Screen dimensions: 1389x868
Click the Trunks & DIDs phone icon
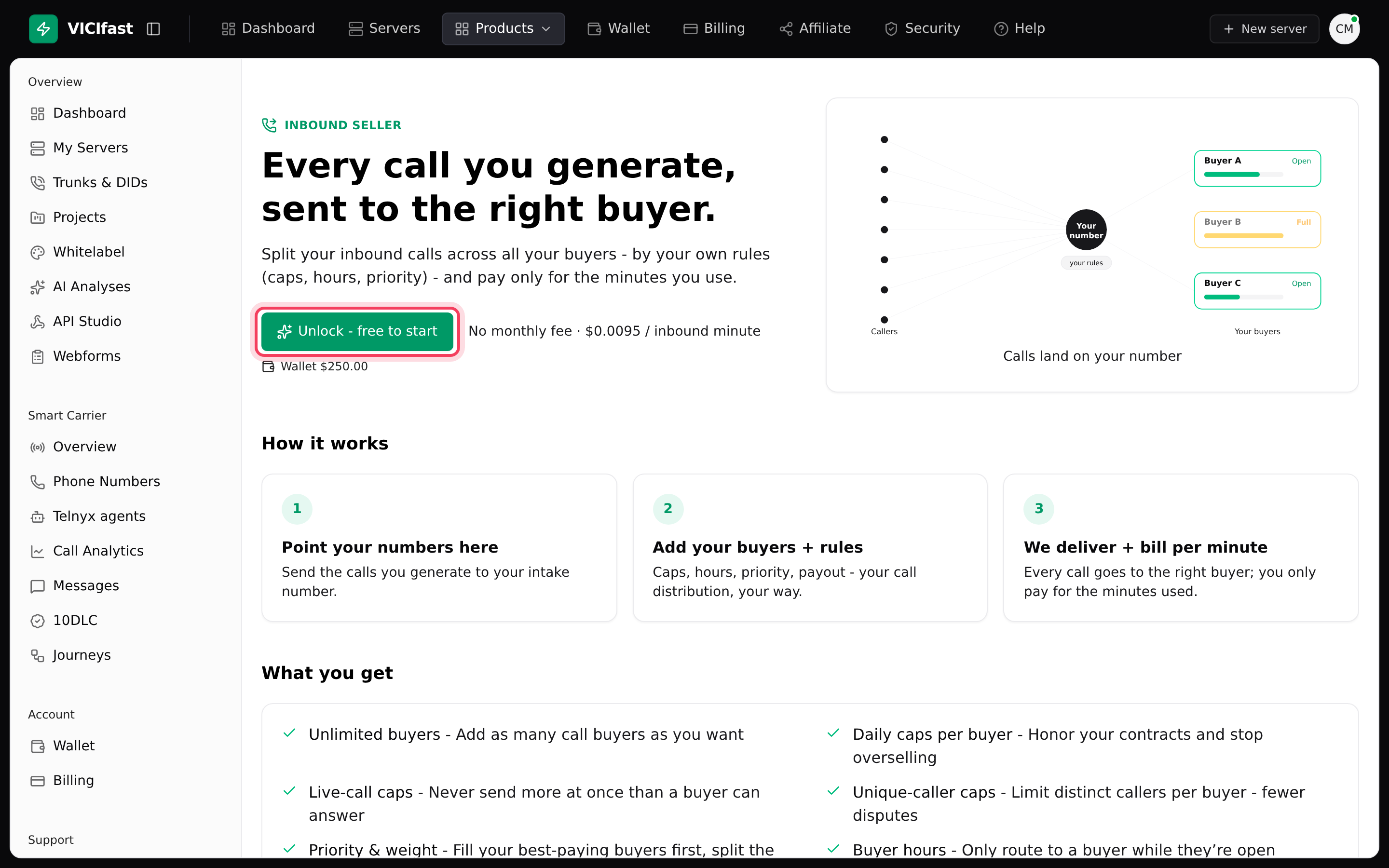click(x=37, y=183)
